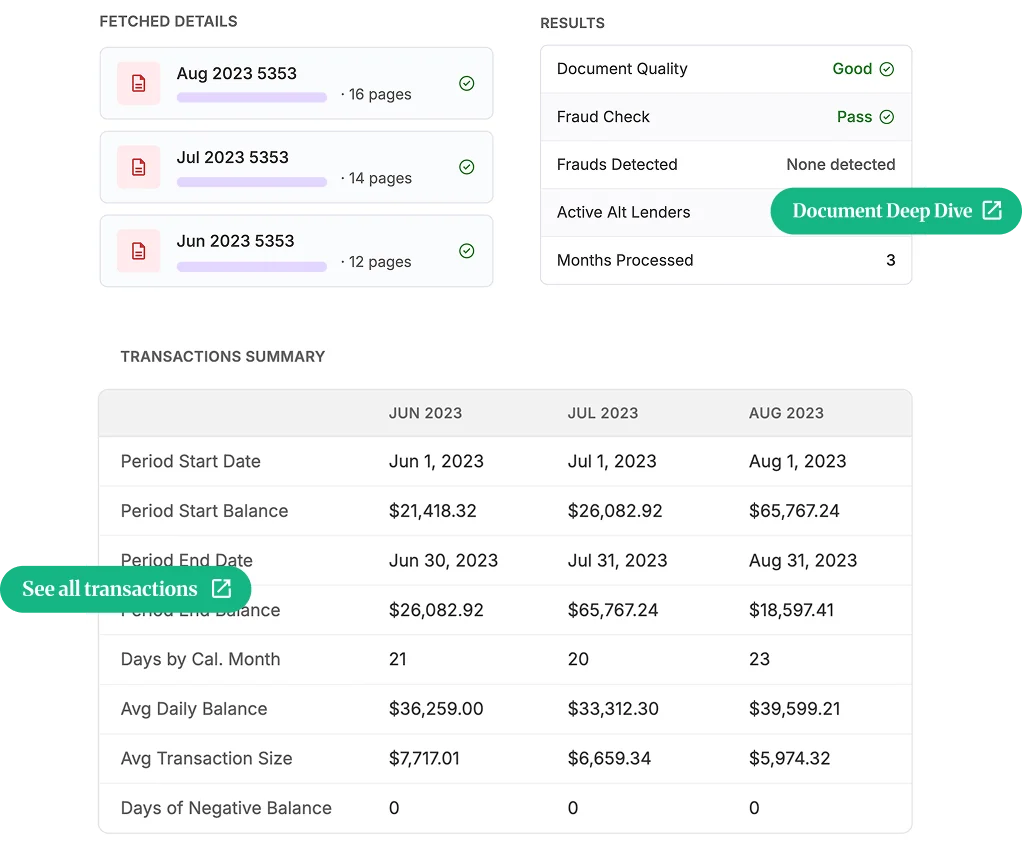Click the external-link icon on See all transactions
1022x850 pixels.
221,589
